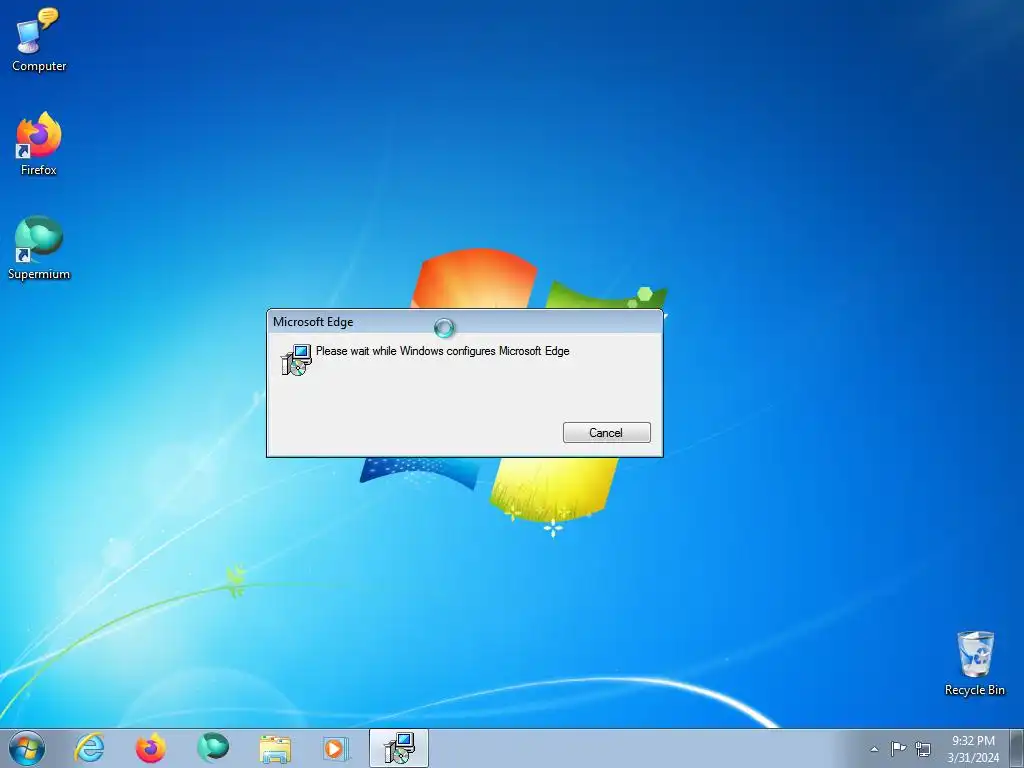This screenshot has height=768, width=1024.
Task: Click the installer icon in the dialog
Action: click(x=296, y=360)
